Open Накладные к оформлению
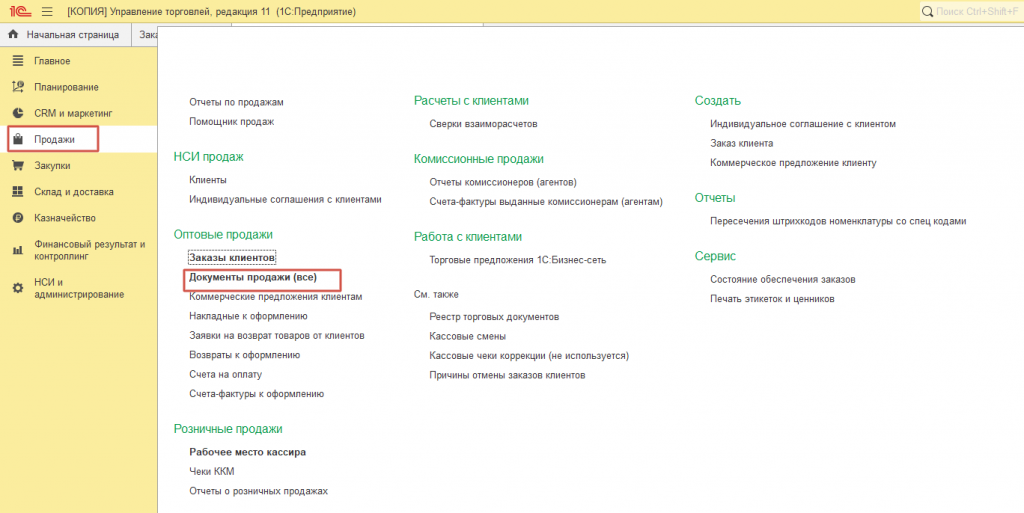This screenshot has height=513, width=1024. (x=248, y=316)
